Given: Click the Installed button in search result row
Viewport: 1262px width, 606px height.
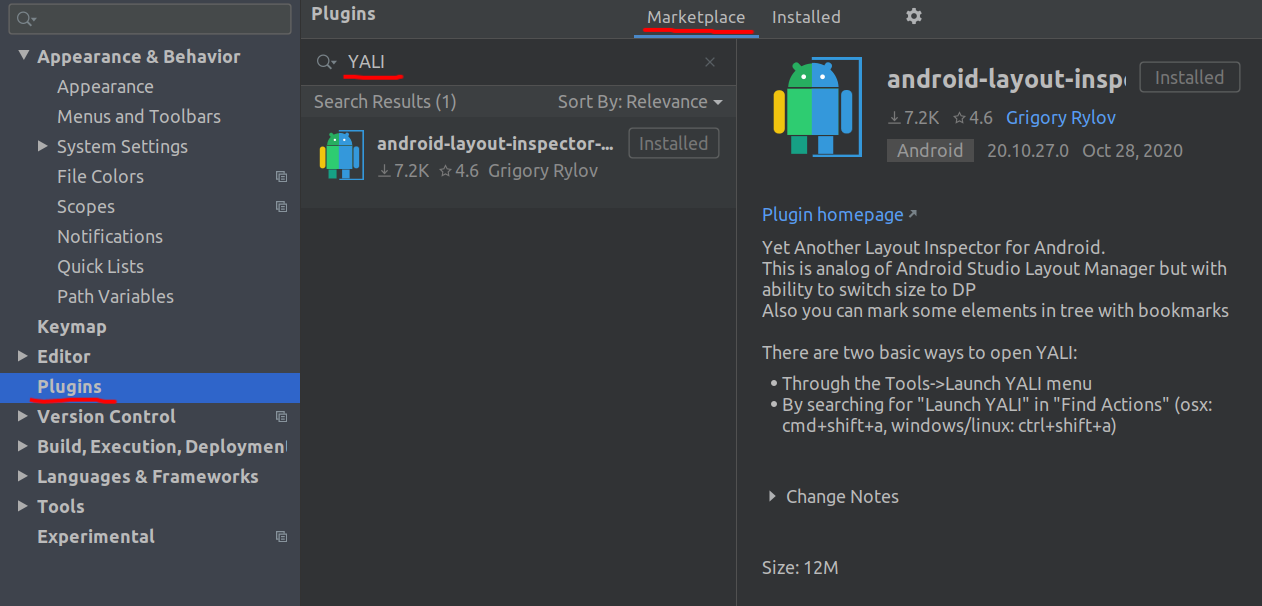Looking at the screenshot, I should [674, 143].
